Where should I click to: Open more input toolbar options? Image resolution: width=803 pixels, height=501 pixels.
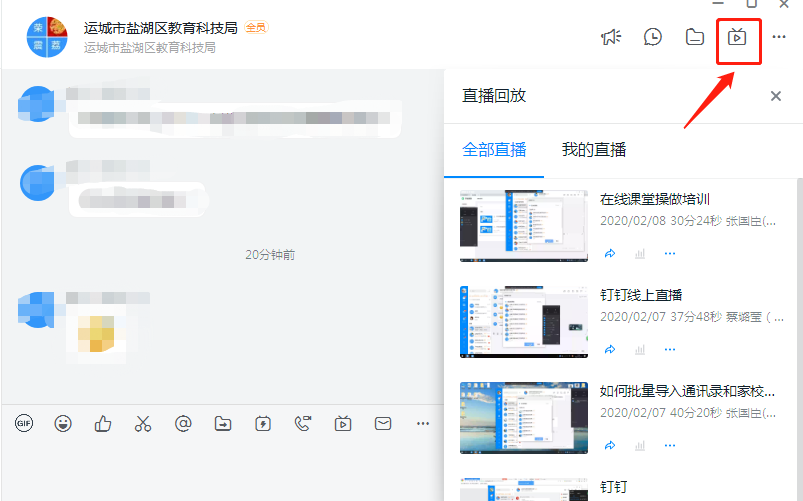tap(423, 423)
